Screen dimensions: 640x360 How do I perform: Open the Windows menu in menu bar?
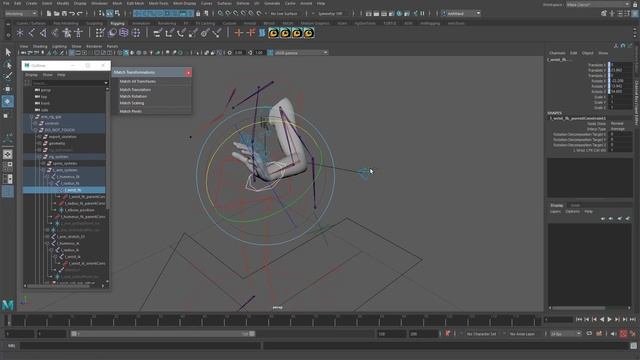pyautogui.click(x=99, y=3)
